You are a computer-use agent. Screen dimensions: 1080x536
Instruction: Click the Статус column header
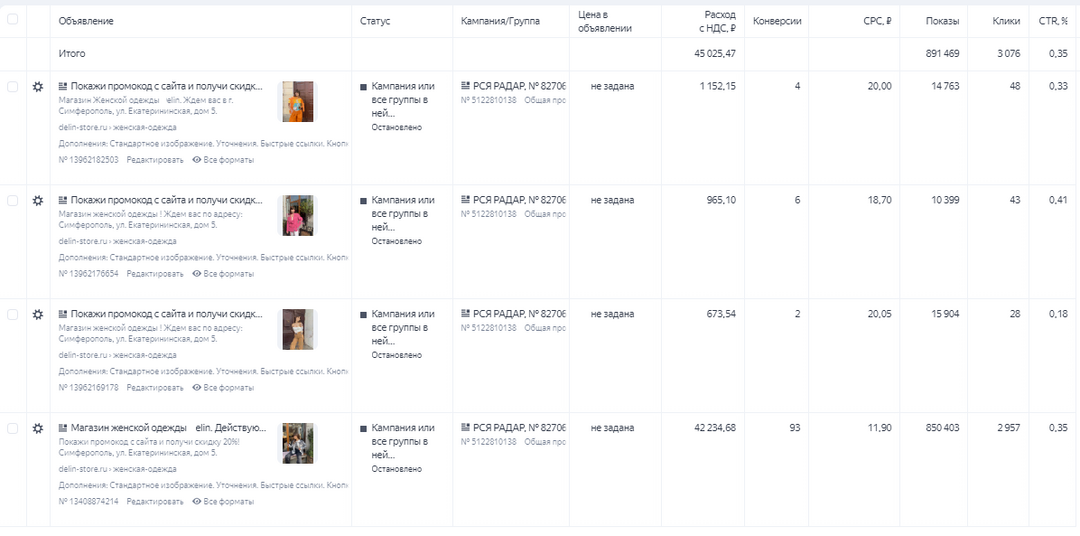tap(375, 21)
